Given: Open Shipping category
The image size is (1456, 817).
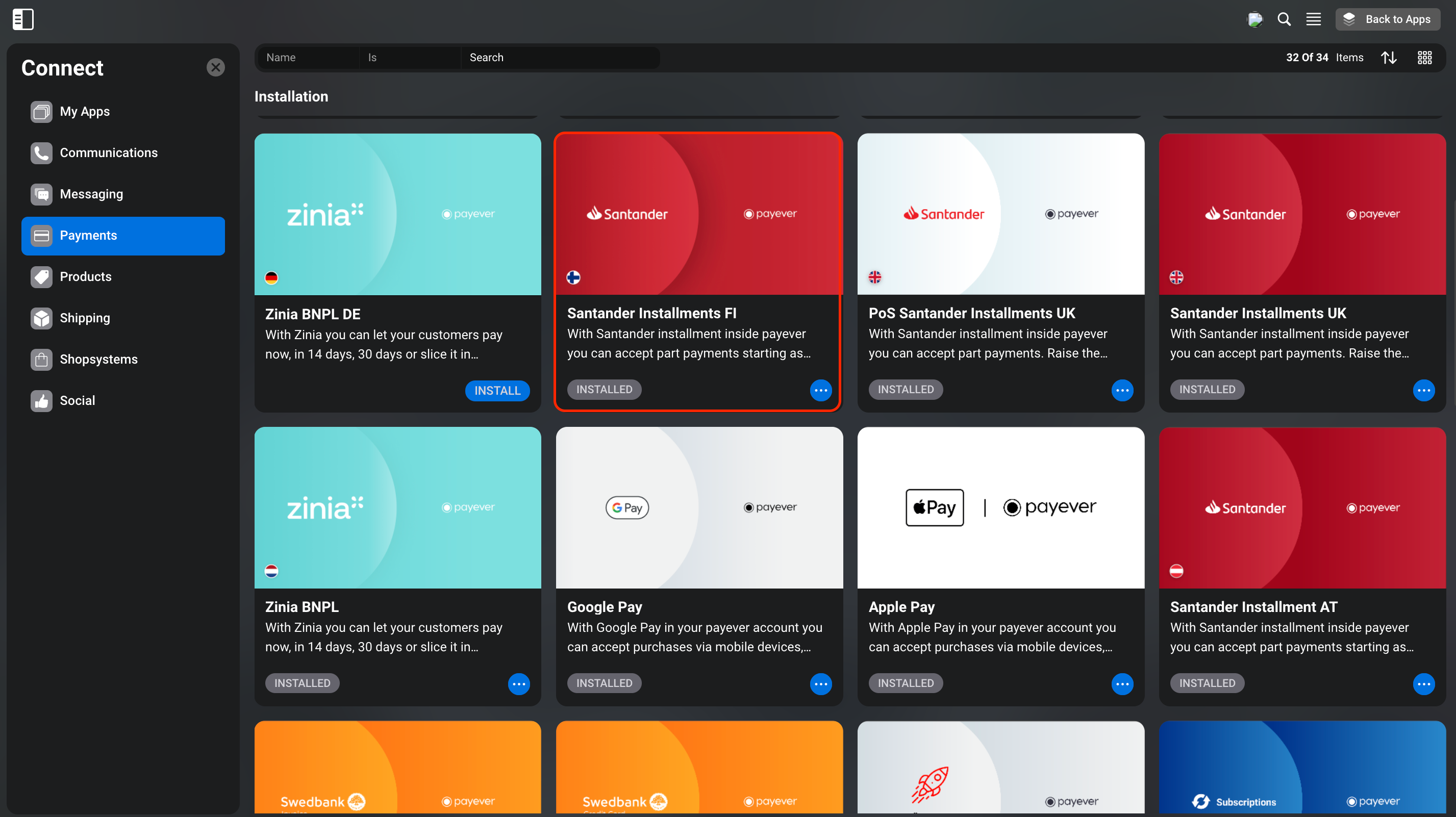Looking at the screenshot, I should pos(123,318).
